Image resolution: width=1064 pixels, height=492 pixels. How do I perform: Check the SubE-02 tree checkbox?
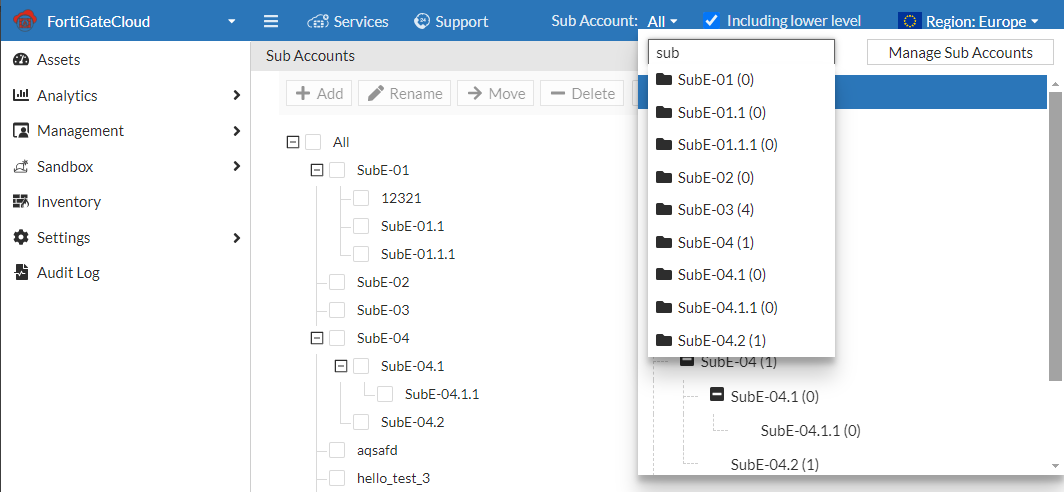pos(337,282)
